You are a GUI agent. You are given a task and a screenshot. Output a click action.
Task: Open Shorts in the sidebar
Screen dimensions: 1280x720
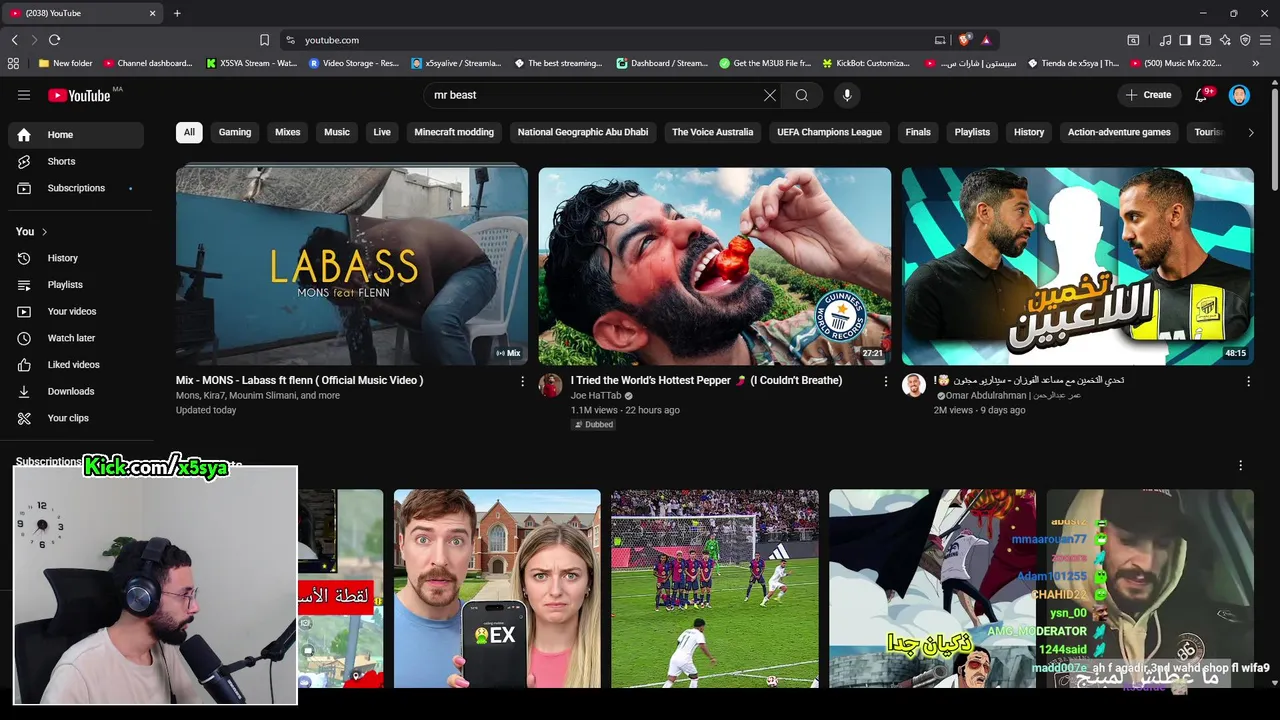76,161
